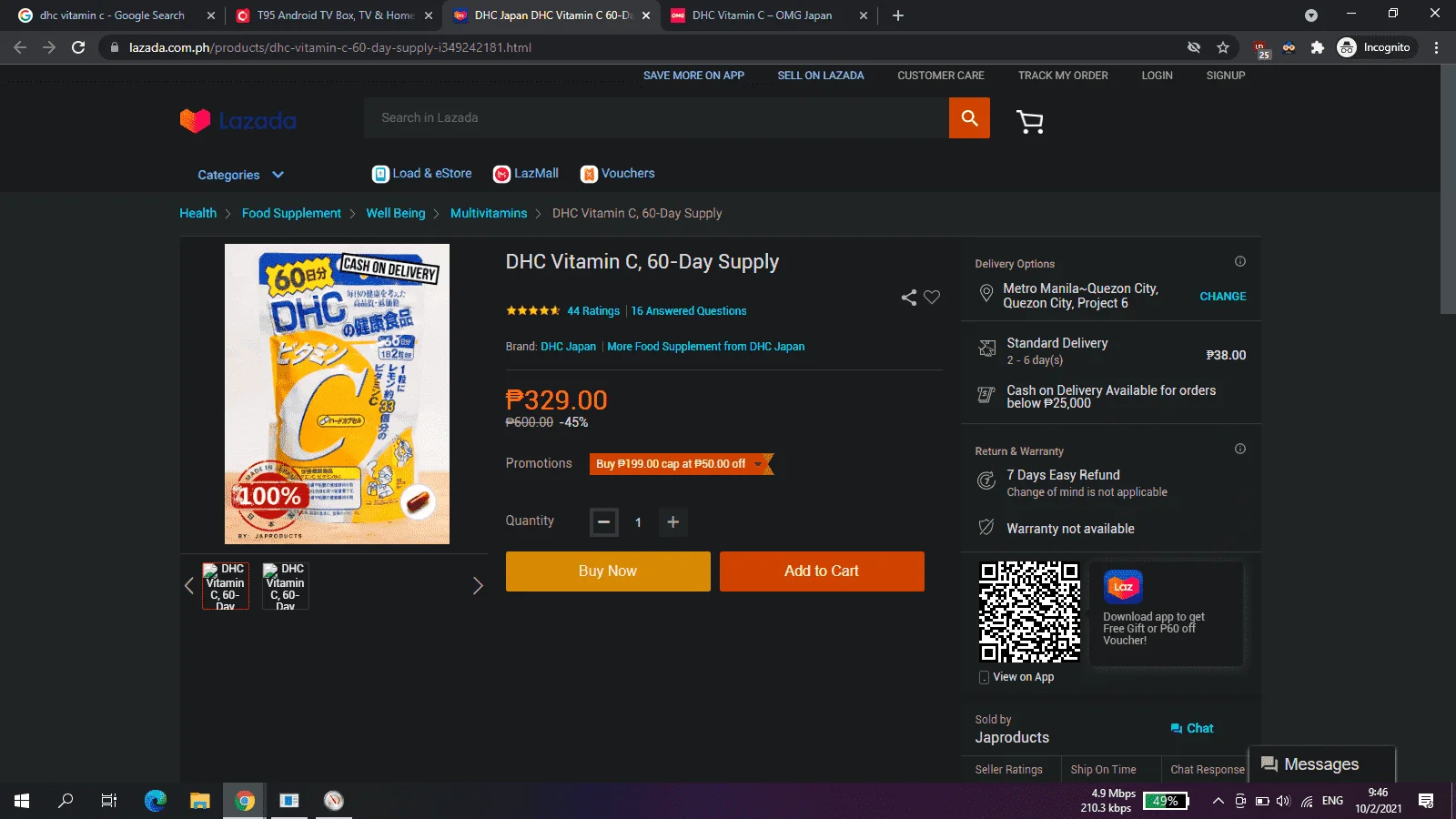Open Chrome tab search dropdown
The image size is (1456, 819).
(x=1310, y=15)
